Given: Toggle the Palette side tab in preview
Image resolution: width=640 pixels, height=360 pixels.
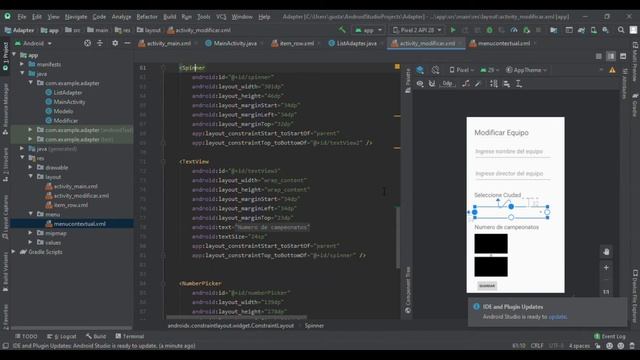Looking at the screenshot, I should pyautogui.click(x=408, y=81).
